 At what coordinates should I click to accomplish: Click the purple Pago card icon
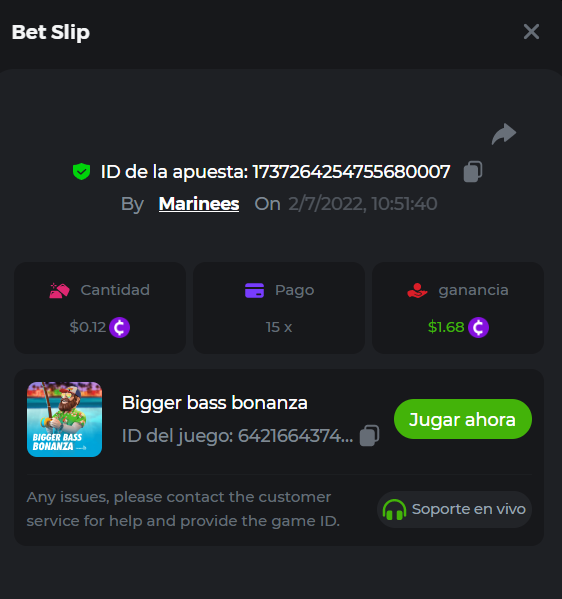(x=254, y=290)
